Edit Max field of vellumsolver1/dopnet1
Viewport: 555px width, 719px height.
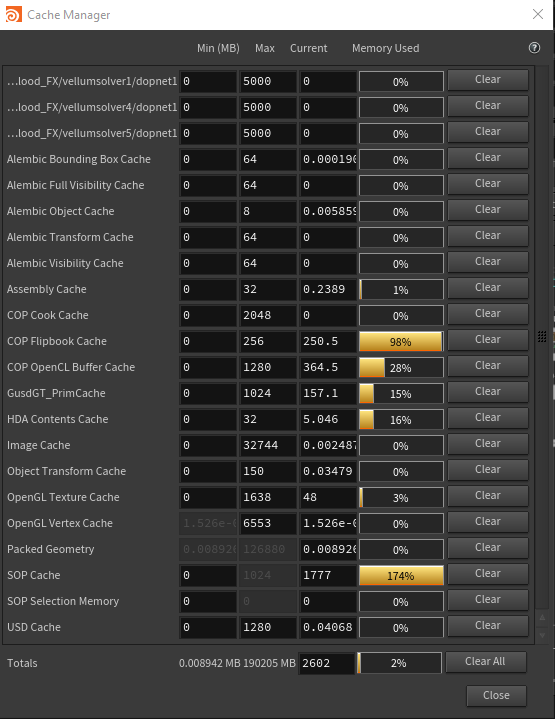pyautogui.click(x=268, y=81)
